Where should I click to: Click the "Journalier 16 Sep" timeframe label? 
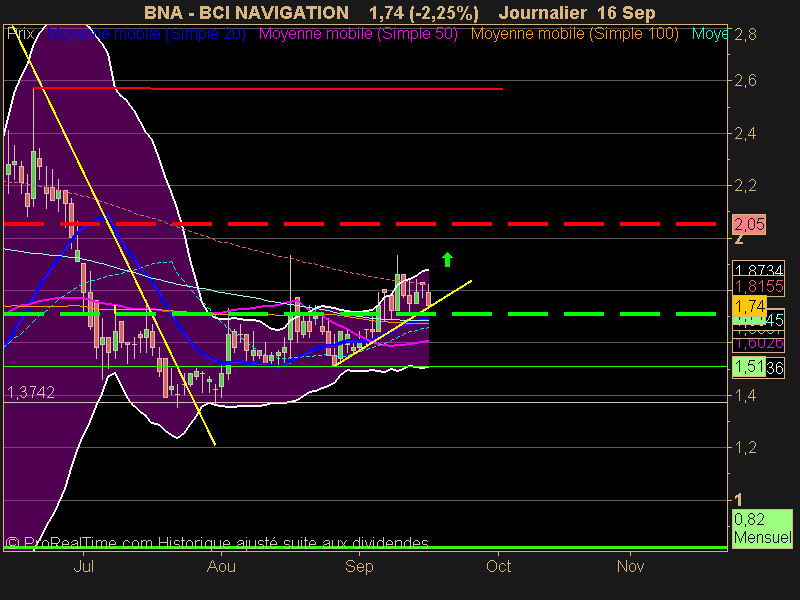click(577, 13)
